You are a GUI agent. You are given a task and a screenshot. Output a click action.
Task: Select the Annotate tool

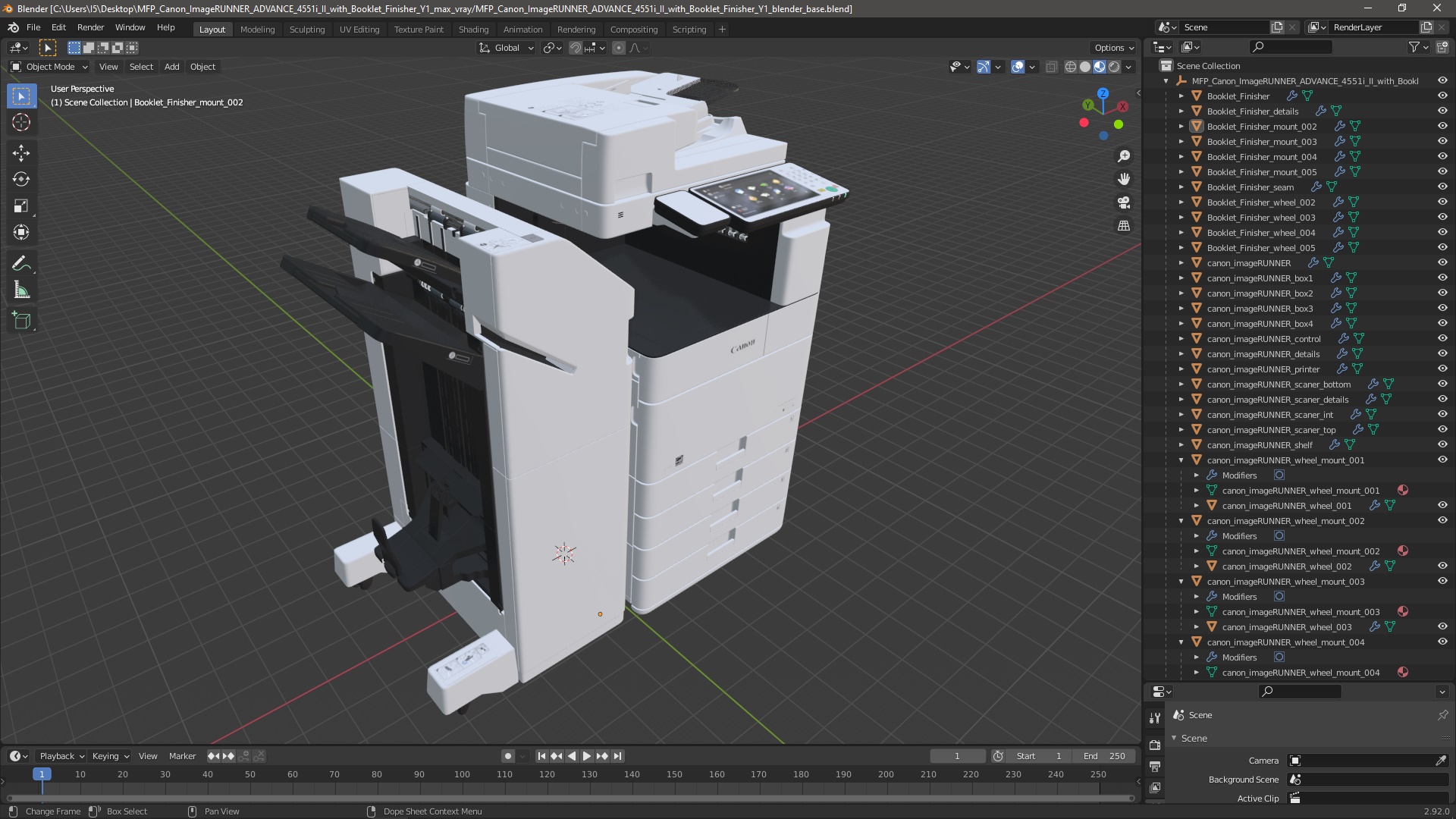pyautogui.click(x=21, y=264)
